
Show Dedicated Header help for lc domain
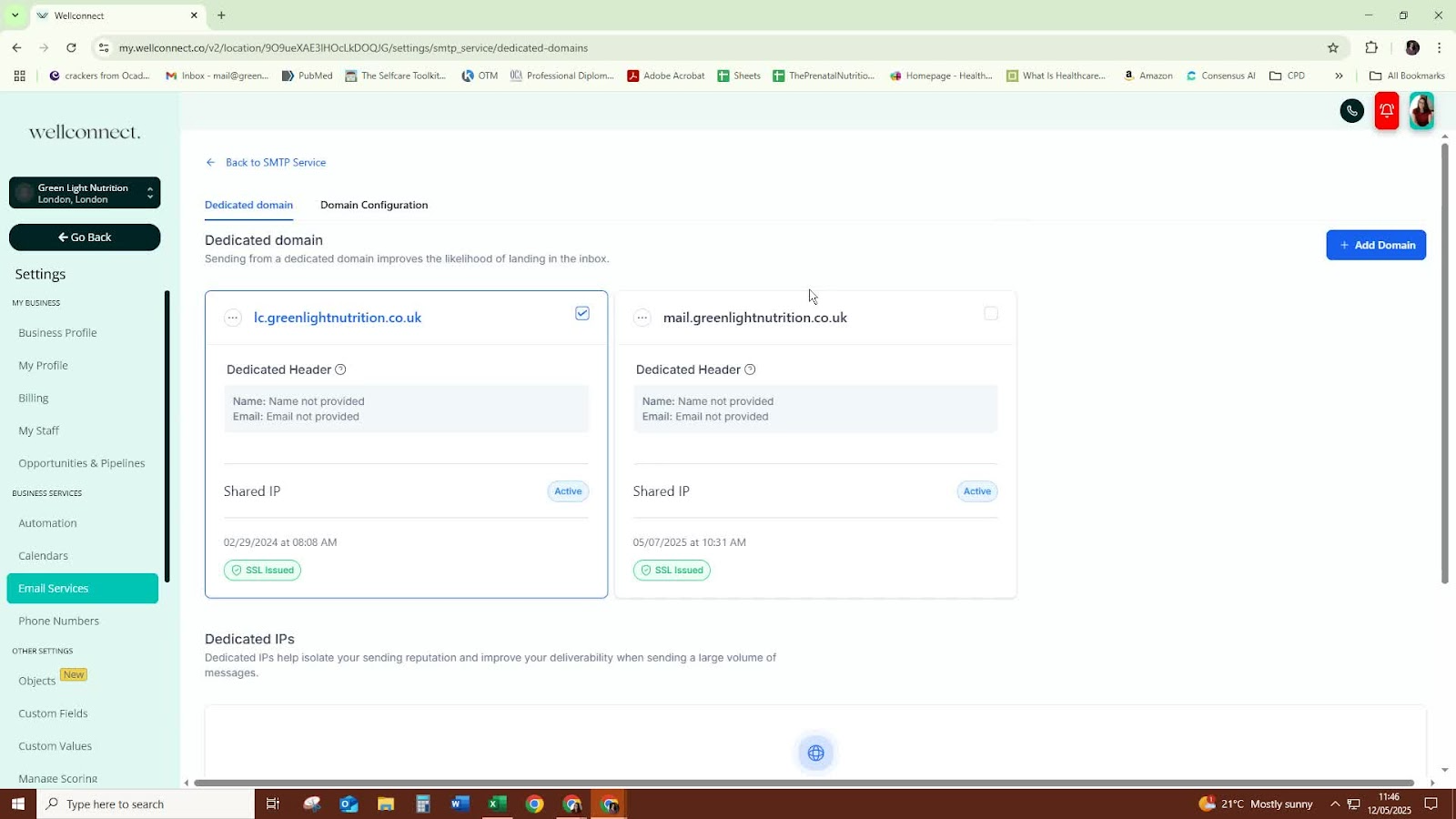coord(340,369)
